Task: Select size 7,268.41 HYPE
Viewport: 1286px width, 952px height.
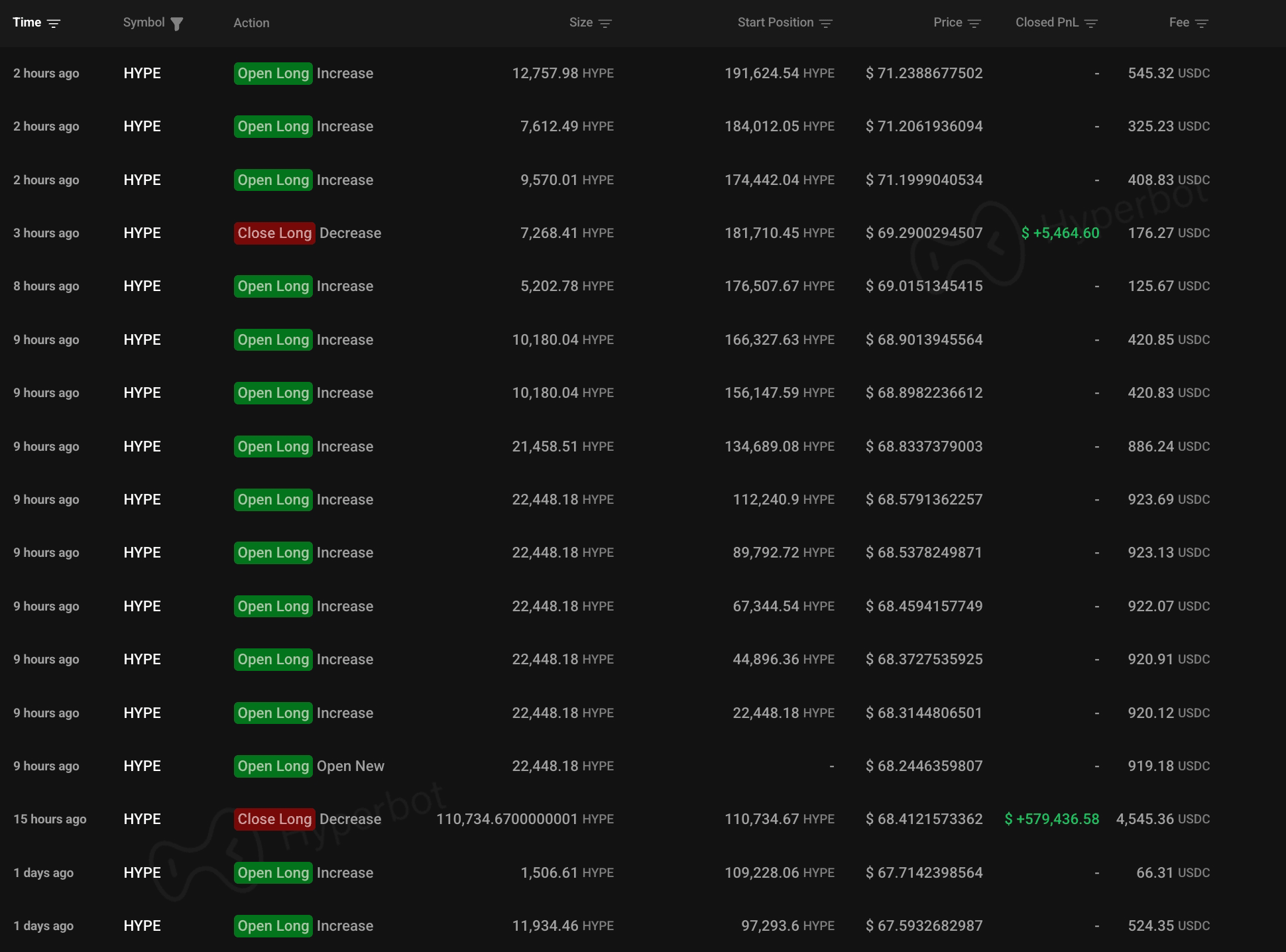Action: click(x=567, y=233)
